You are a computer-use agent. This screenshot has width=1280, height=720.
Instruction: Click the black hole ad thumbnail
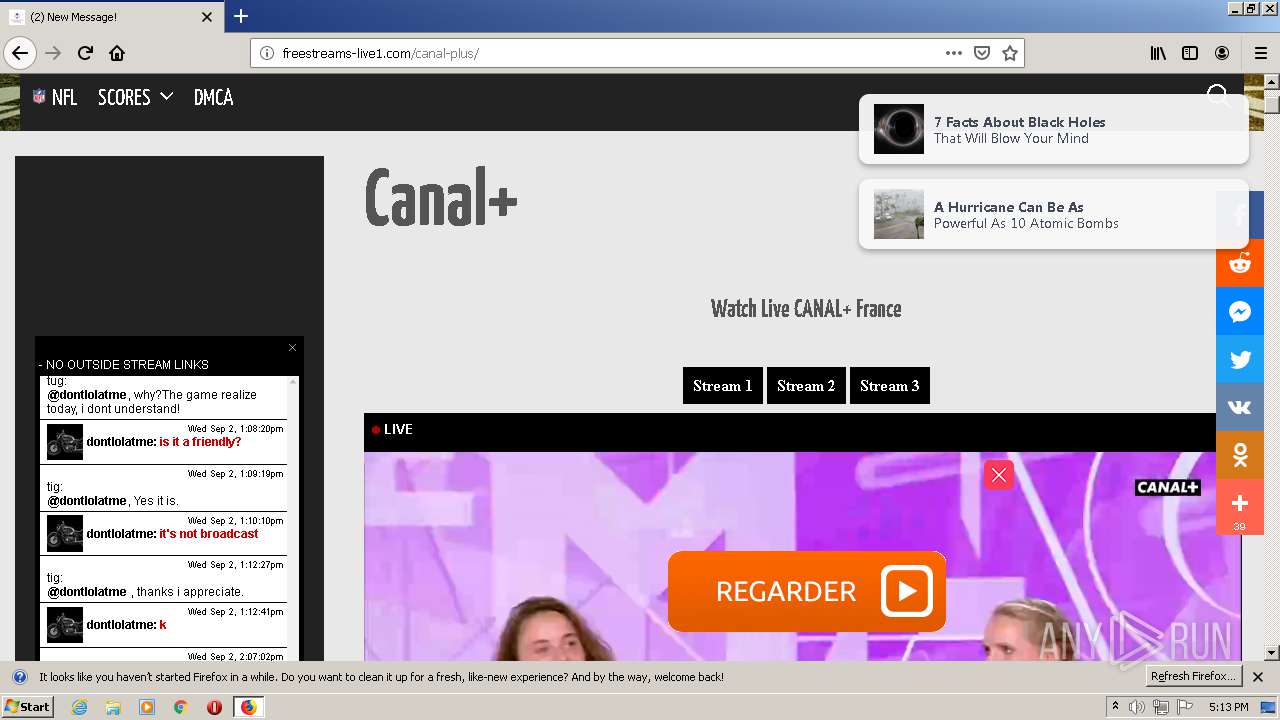tap(899, 129)
